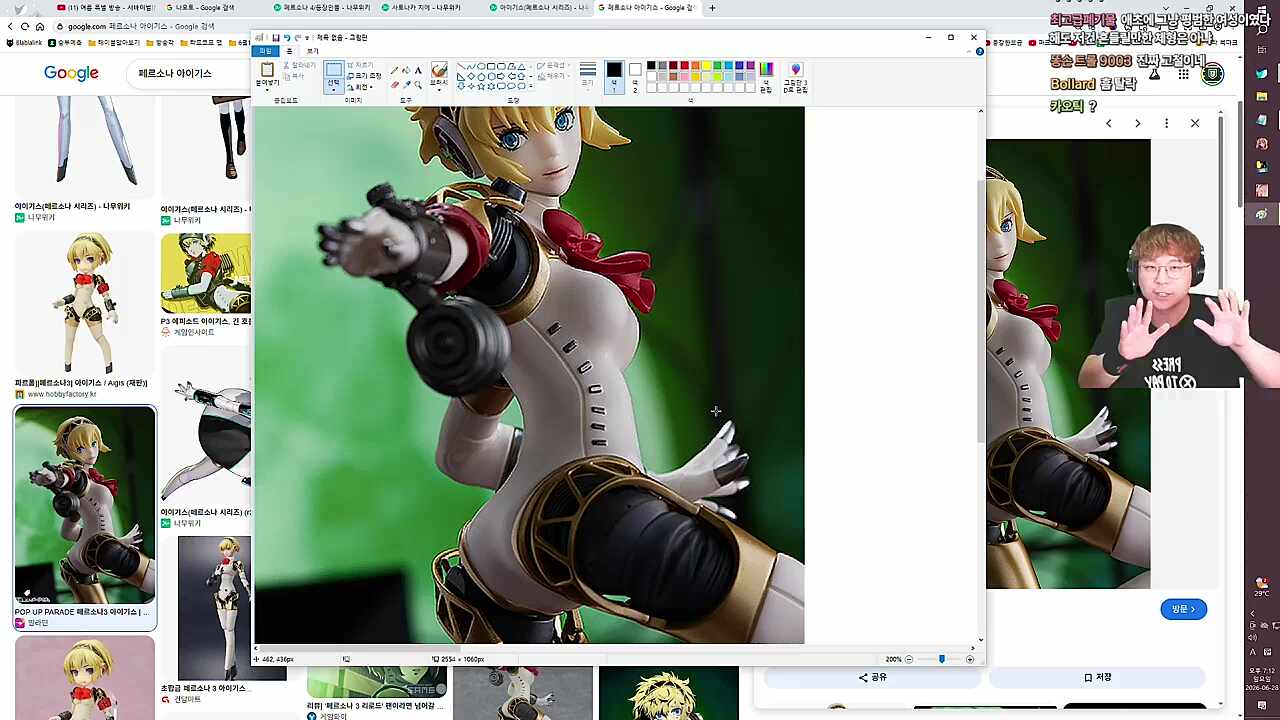
Task: Click Paint vertical scrollbar
Action: point(980,310)
